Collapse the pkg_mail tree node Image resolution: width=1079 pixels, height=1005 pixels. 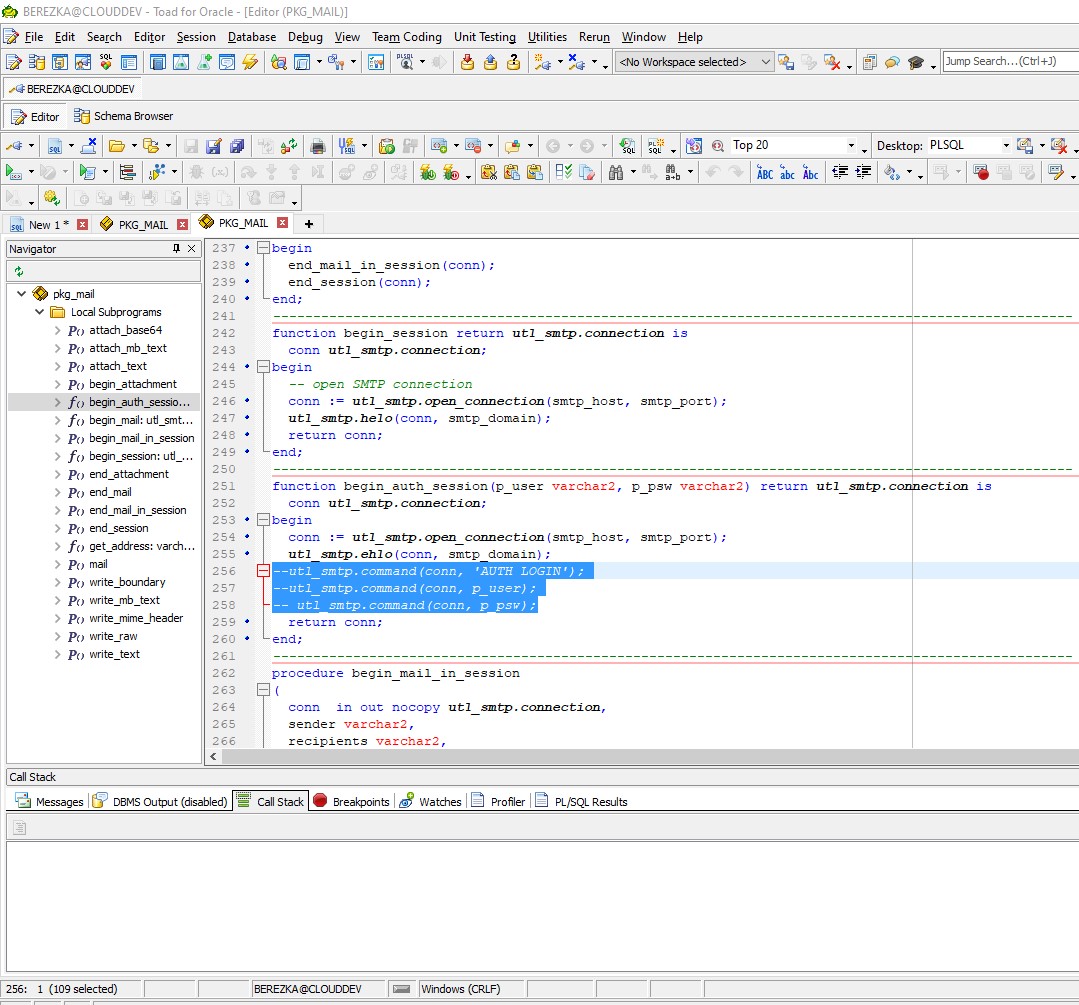21,294
